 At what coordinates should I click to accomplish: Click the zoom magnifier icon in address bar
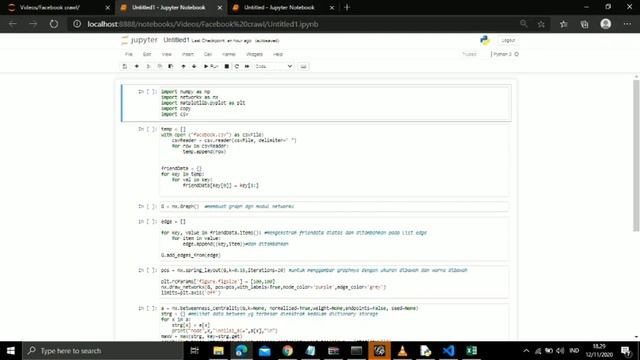coord(524,24)
